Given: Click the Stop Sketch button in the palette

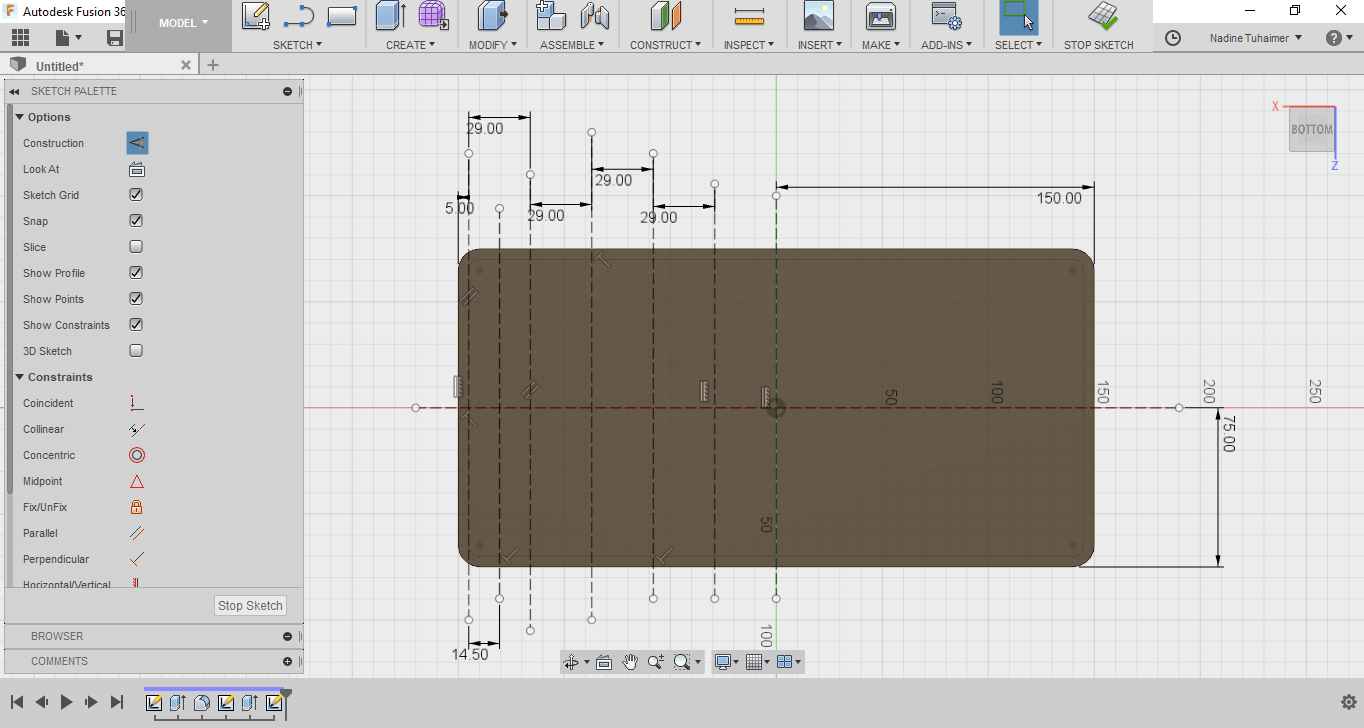Looking at the screenshot, I should tap(251, 605).
